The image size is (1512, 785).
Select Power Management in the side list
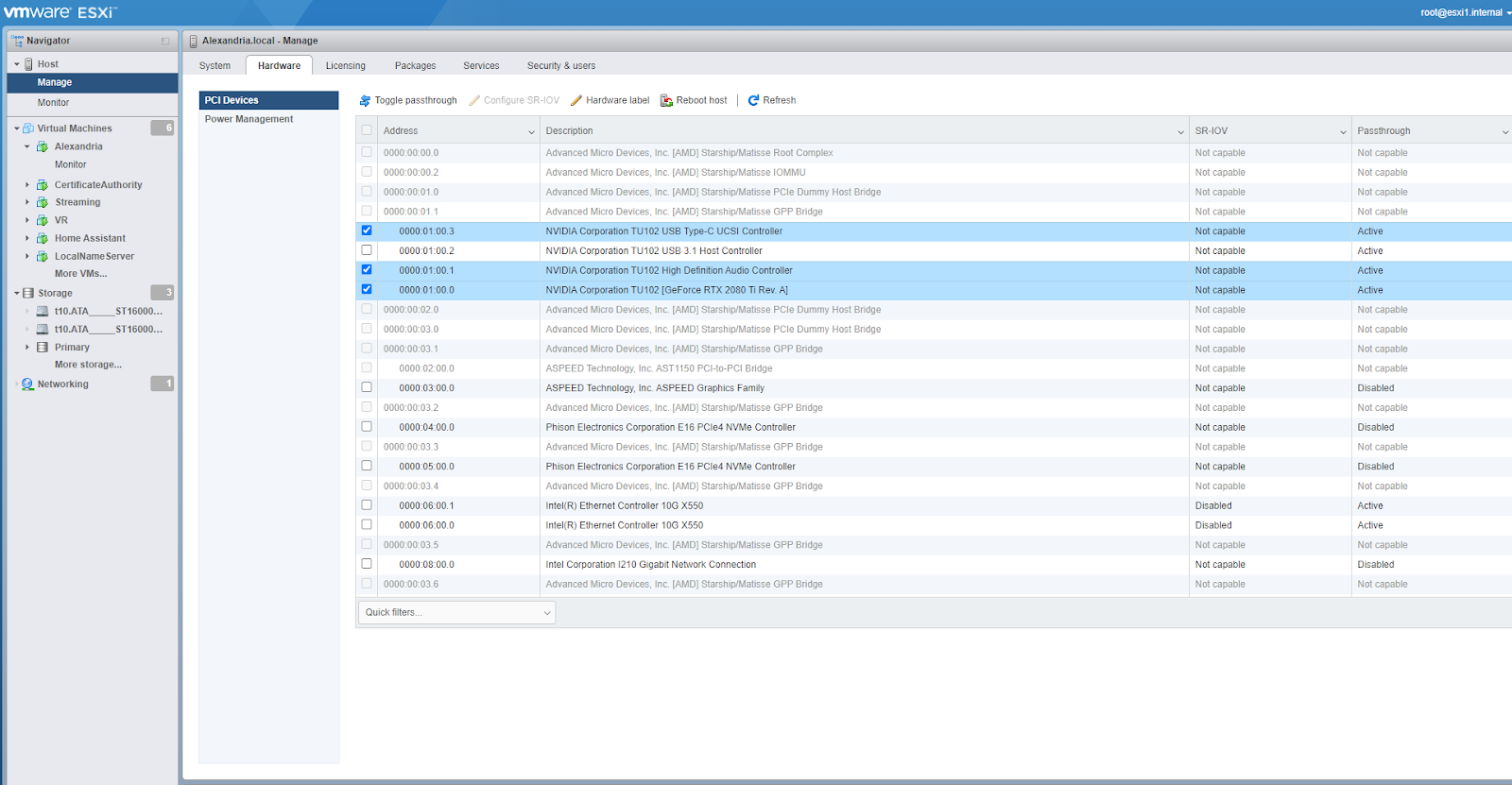click(268, 119)
